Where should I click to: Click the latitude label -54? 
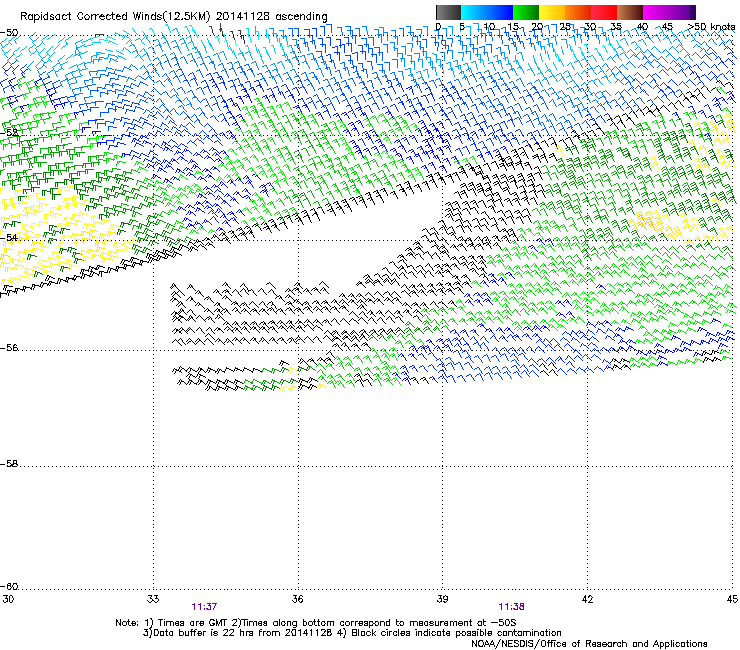click(x=9, y=237)
